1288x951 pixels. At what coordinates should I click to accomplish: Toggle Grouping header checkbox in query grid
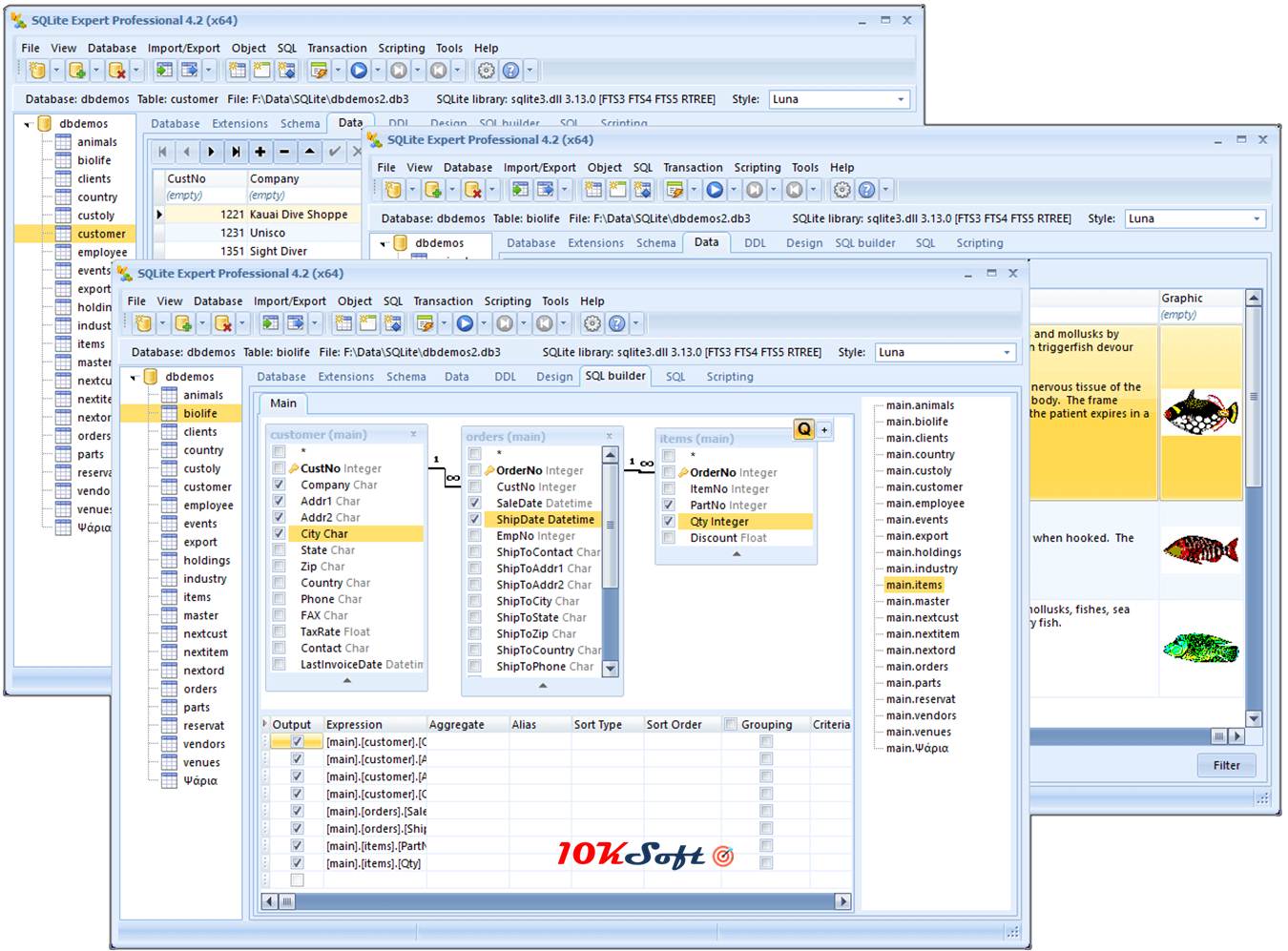tap(731, 724)
